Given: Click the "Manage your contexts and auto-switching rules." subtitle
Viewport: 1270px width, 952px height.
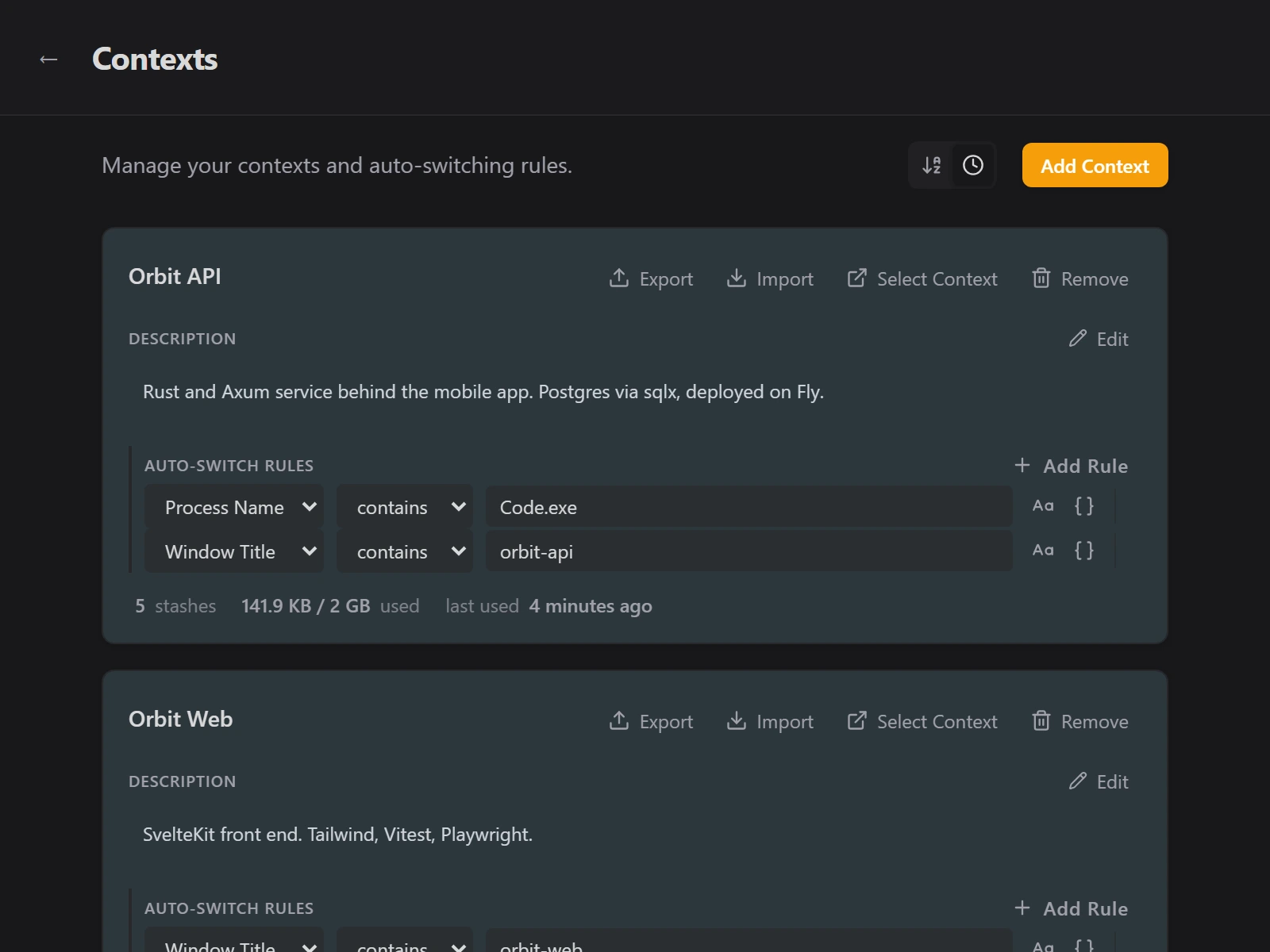Looking at the screenshot, I should (x=337, y=165).
